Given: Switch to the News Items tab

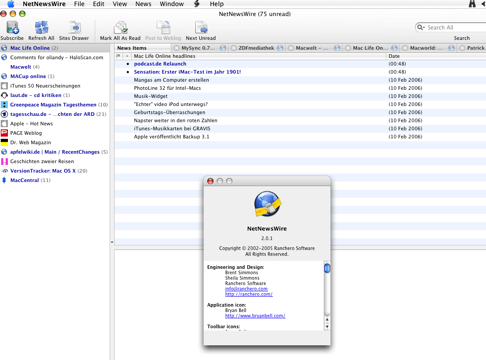Looking at the screenshot, I should point(144,48).
